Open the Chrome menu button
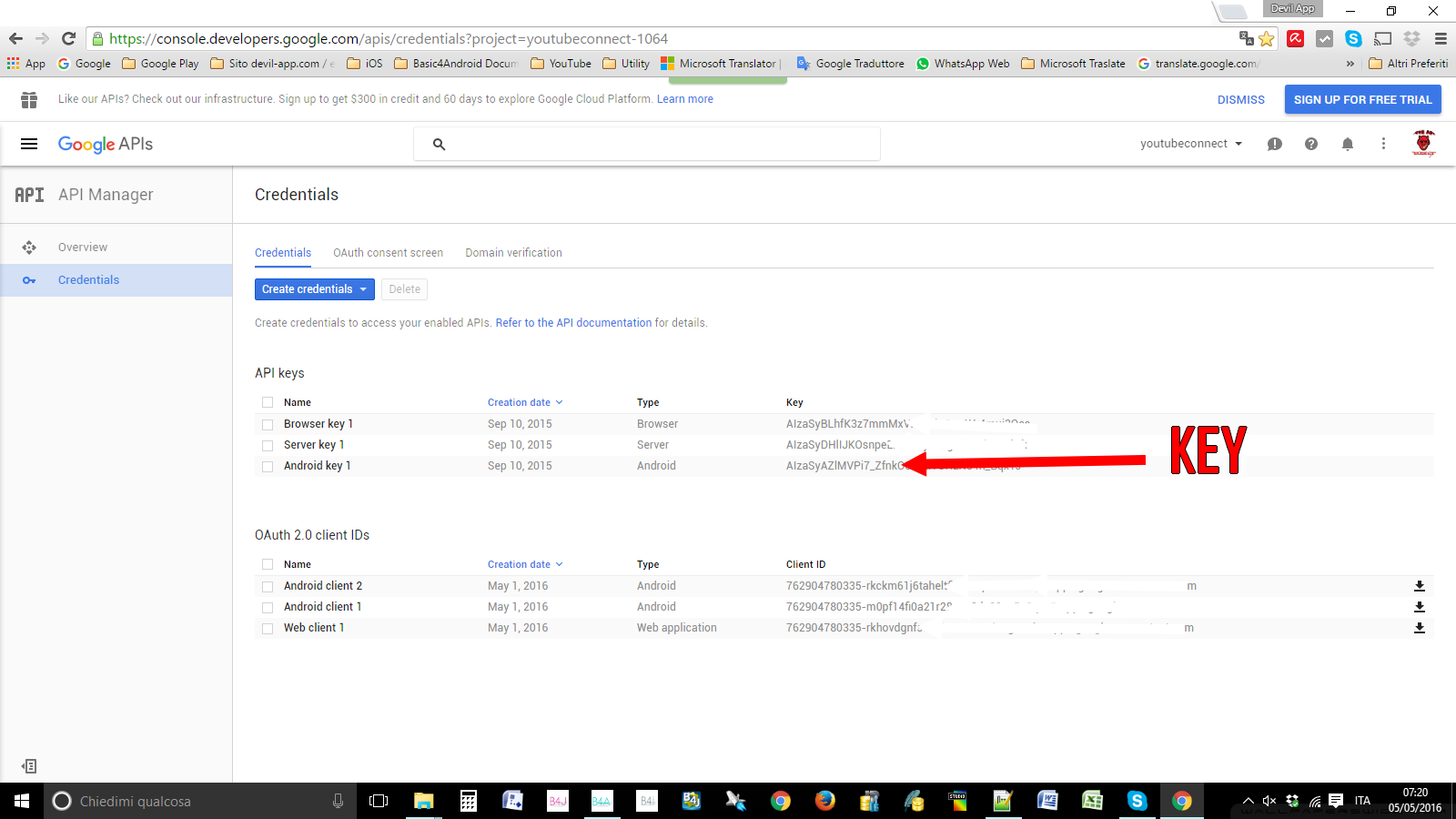This screenshot has width=1456, height=819. (x=1441, y=38)
